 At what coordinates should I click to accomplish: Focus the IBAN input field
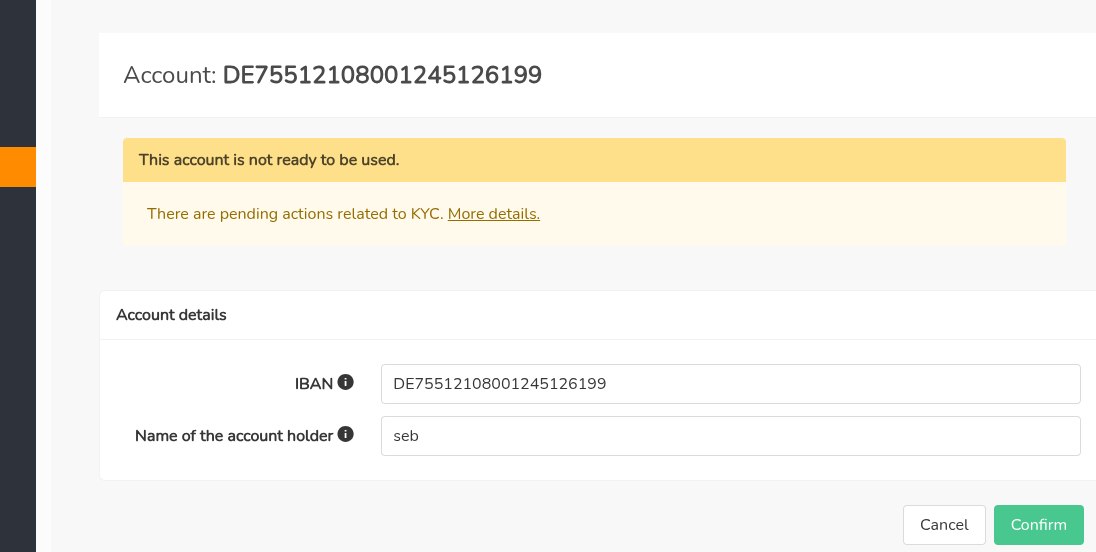pyautogui.click(x=730, y=384)
